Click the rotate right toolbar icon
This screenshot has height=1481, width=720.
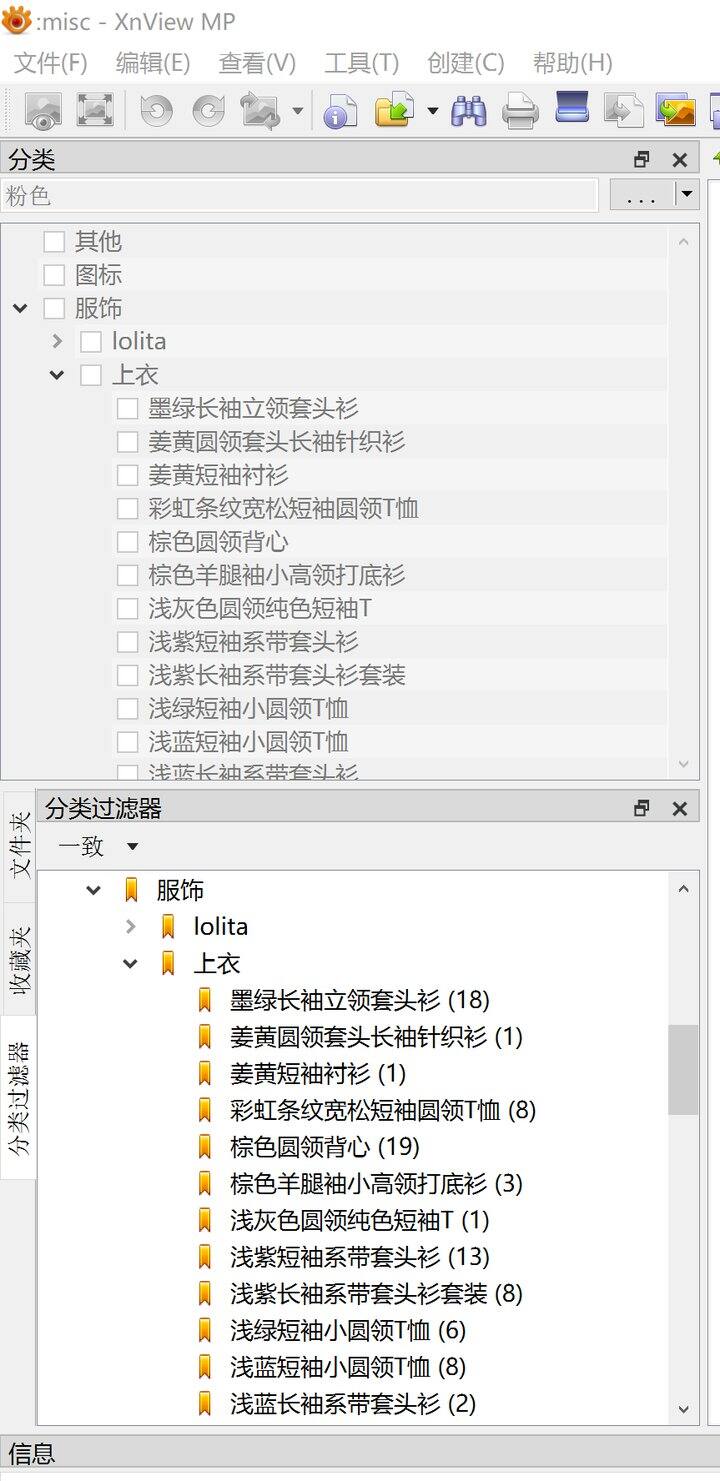[x=208, y=109]
